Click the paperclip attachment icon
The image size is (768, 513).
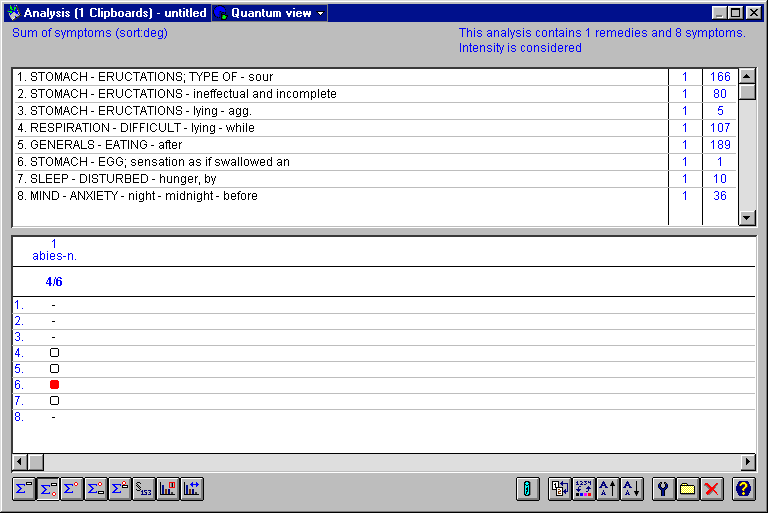[528, 489]
